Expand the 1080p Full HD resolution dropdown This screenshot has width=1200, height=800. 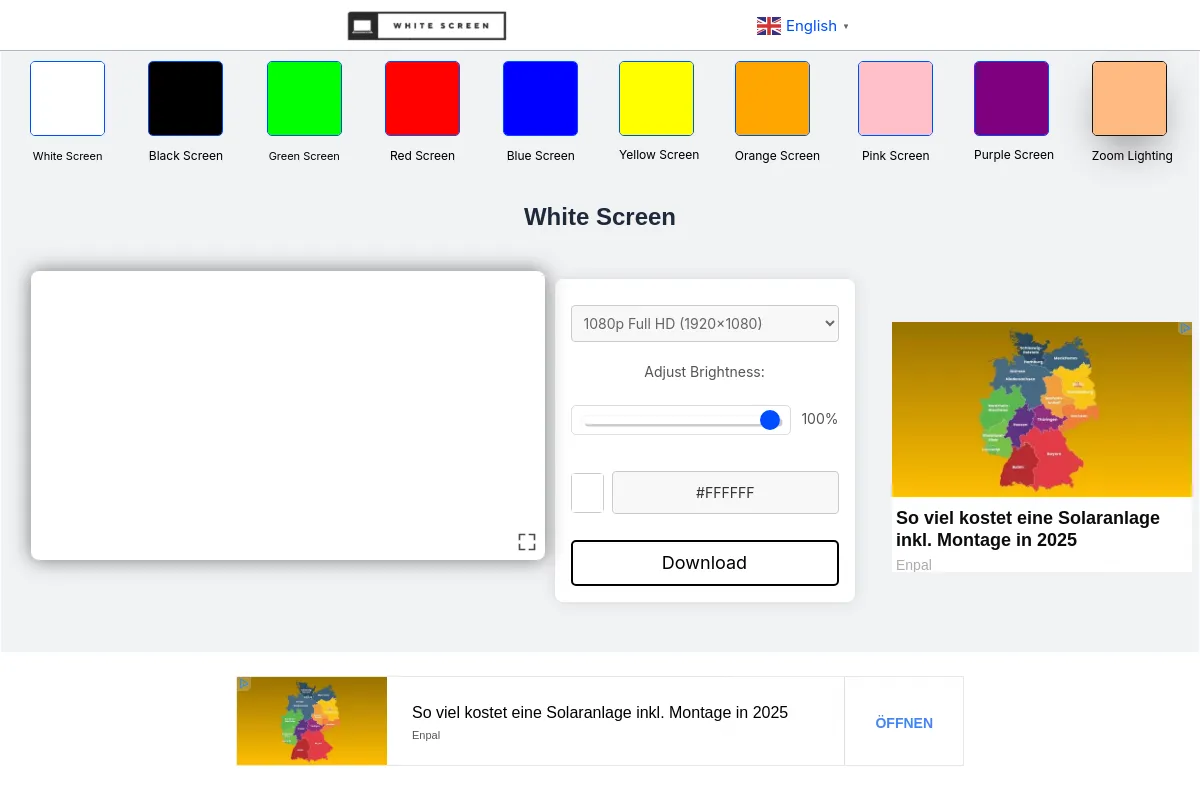pos(704,324)
